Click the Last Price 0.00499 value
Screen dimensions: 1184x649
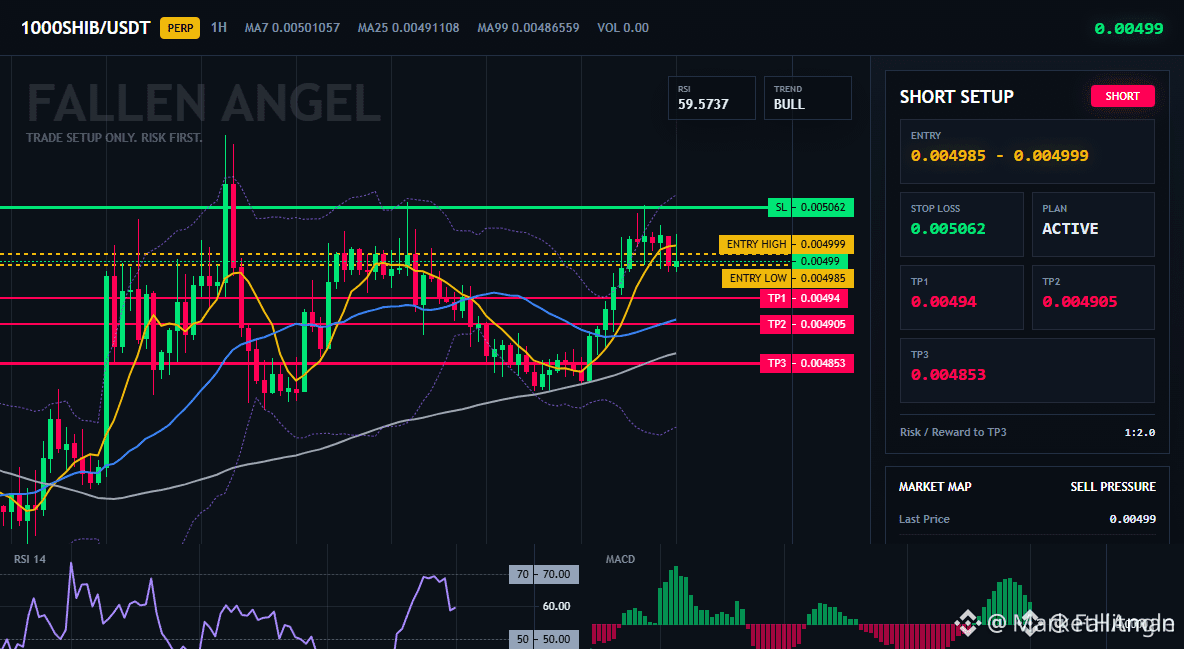1133,519
